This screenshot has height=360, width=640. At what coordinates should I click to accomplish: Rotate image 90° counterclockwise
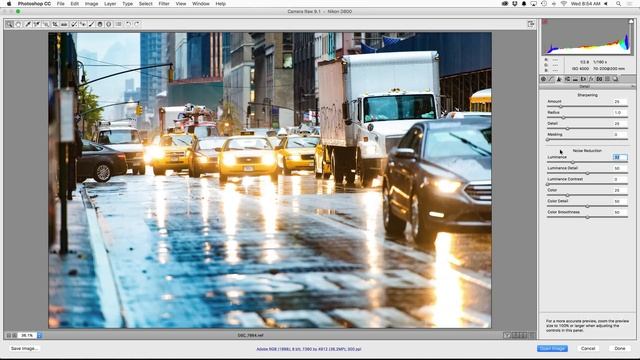coord(128,24)
